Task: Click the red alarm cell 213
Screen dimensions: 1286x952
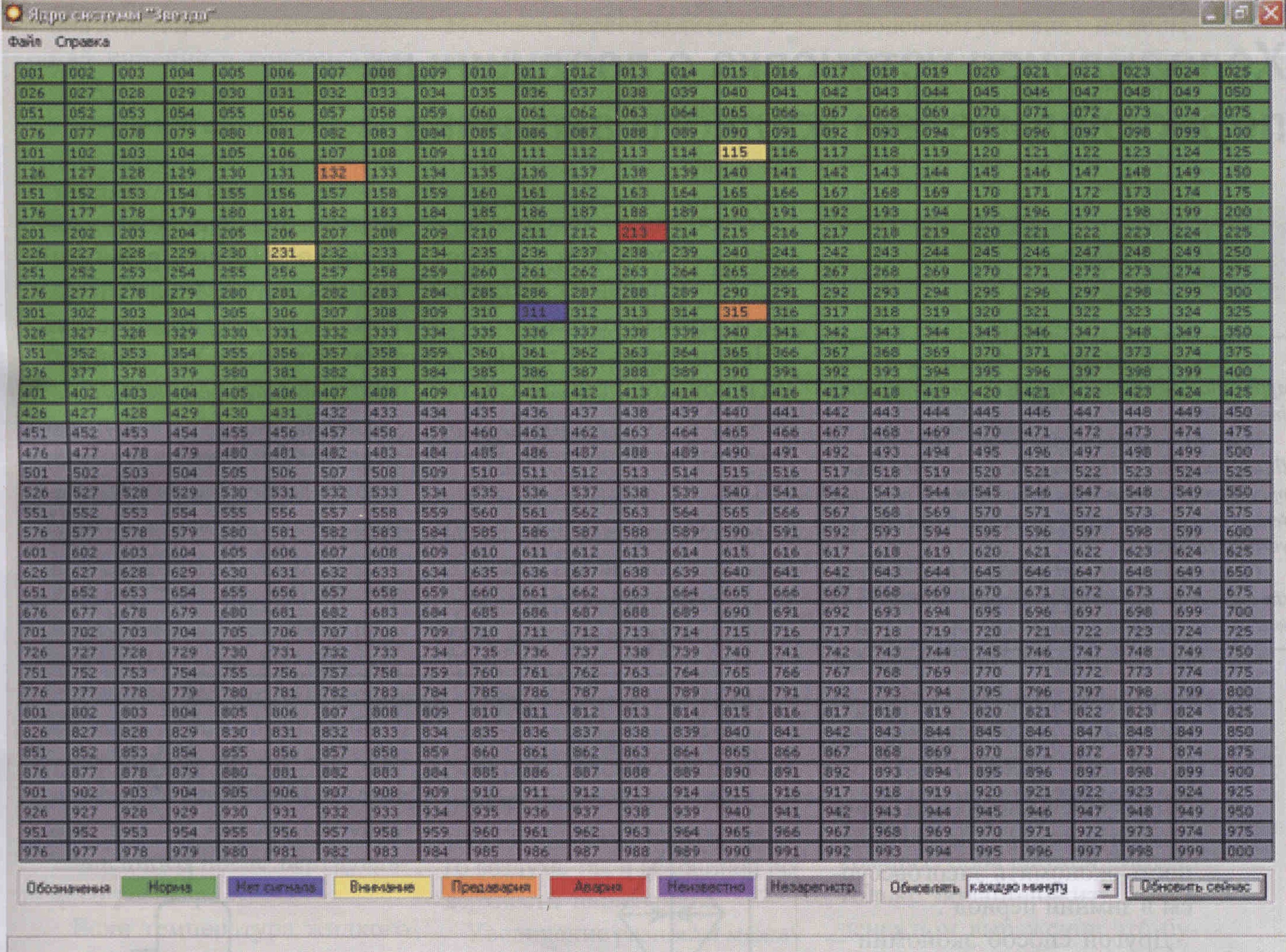Action: [641, 232]
